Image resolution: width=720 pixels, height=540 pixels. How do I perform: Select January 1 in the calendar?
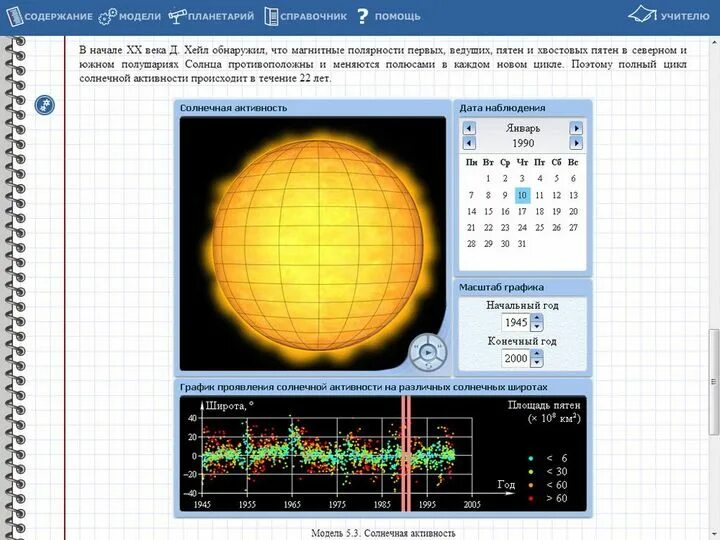tap(488, 179)
